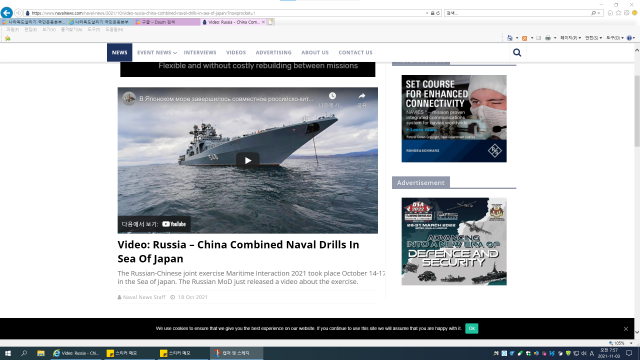
Task: Play the embedded YouTube video
Action: pos(248,160)
